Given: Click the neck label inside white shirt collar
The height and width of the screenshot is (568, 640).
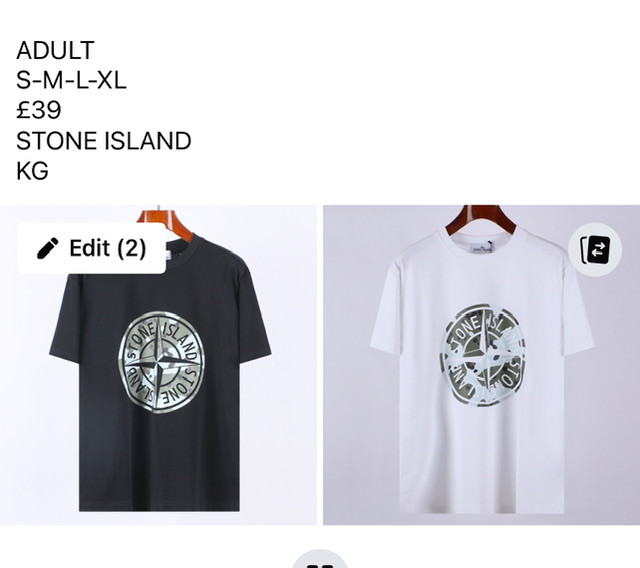Looking at the screenshot, I should click(483, 247).
